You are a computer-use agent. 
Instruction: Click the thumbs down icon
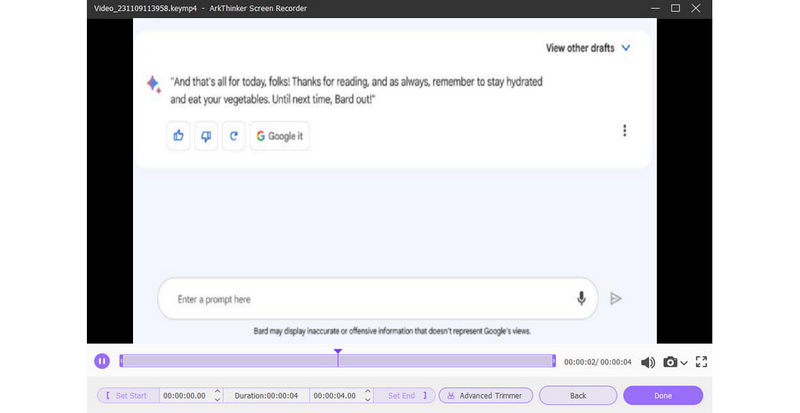tap(206, 136)
